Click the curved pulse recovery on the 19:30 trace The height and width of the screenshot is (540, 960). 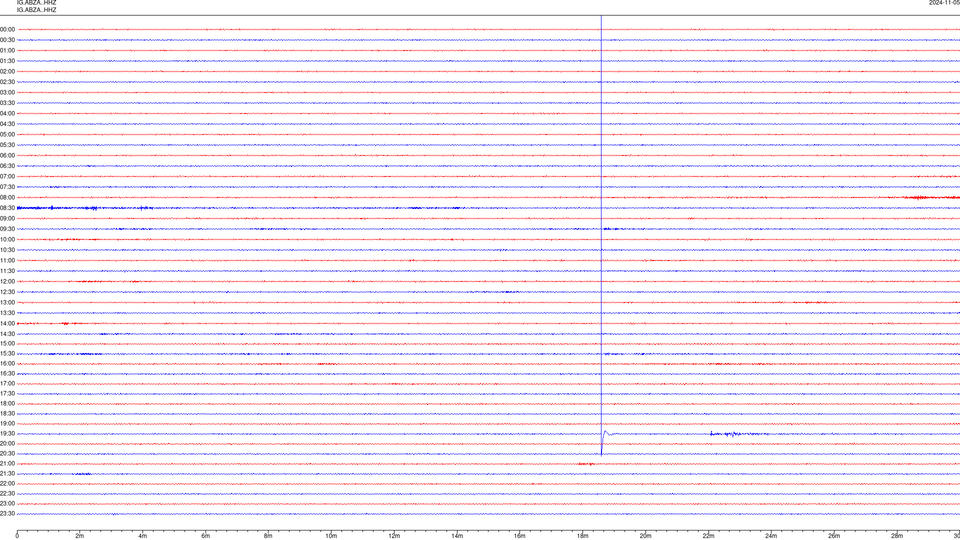[x=607, y=433]
